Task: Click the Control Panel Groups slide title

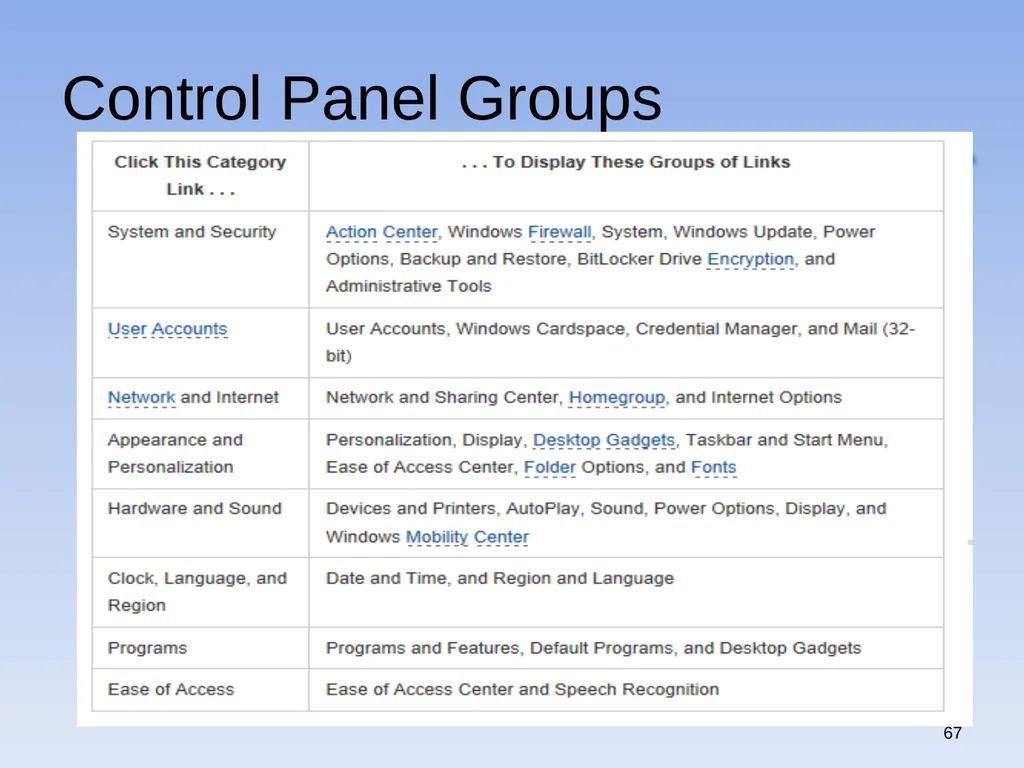Action: 362,98
